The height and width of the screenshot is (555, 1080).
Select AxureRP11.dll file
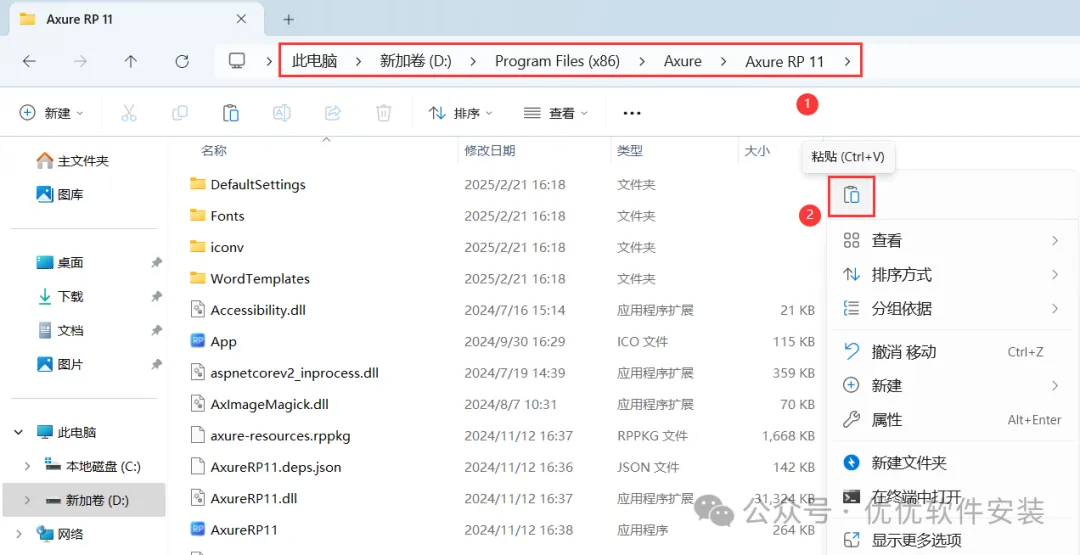tap(254, 498)
